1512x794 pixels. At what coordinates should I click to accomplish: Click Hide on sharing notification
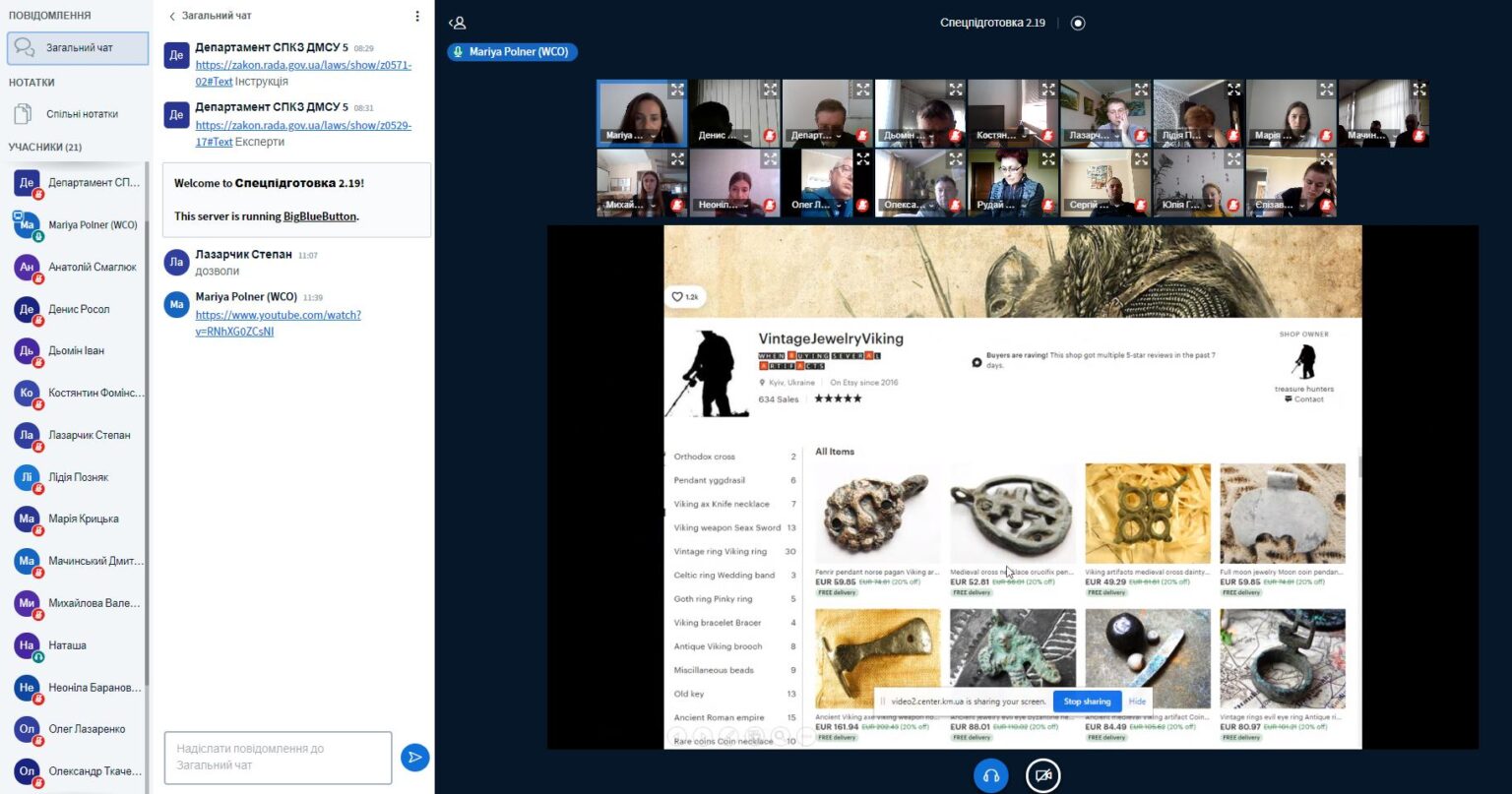(x=1137, y=702)
